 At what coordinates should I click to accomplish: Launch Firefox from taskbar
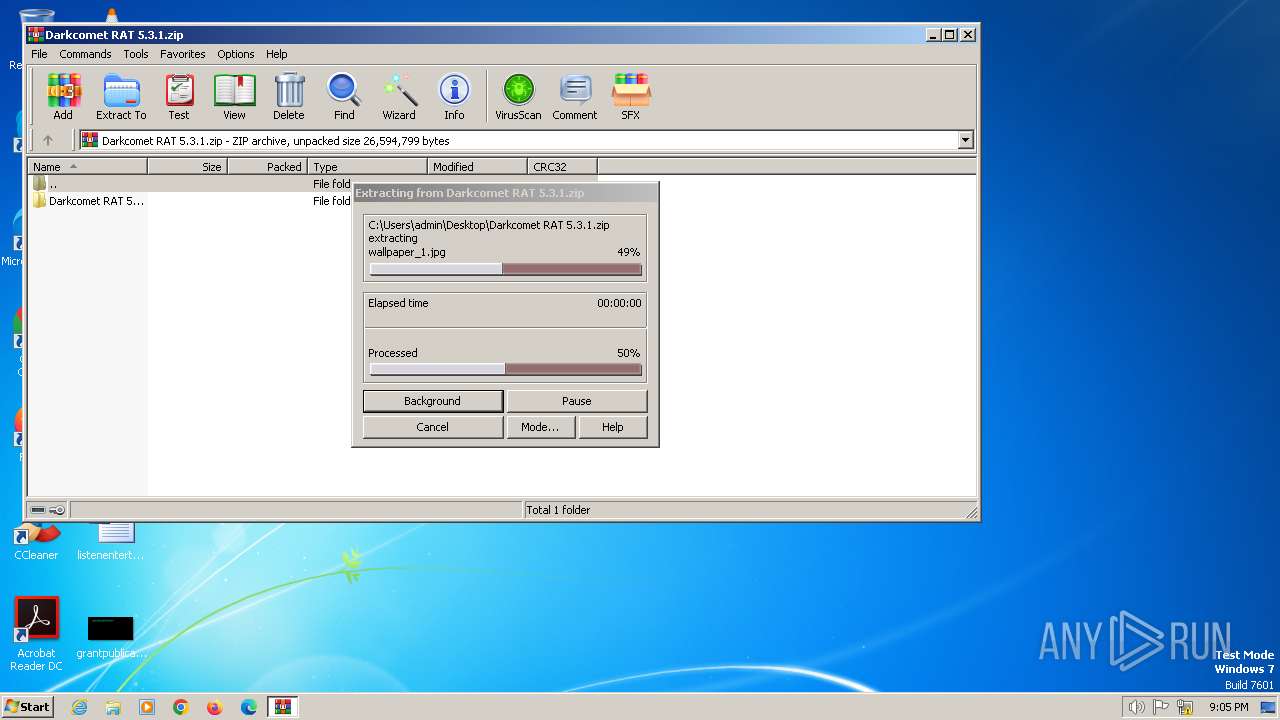pyautogui.click(x=215, y=707)
